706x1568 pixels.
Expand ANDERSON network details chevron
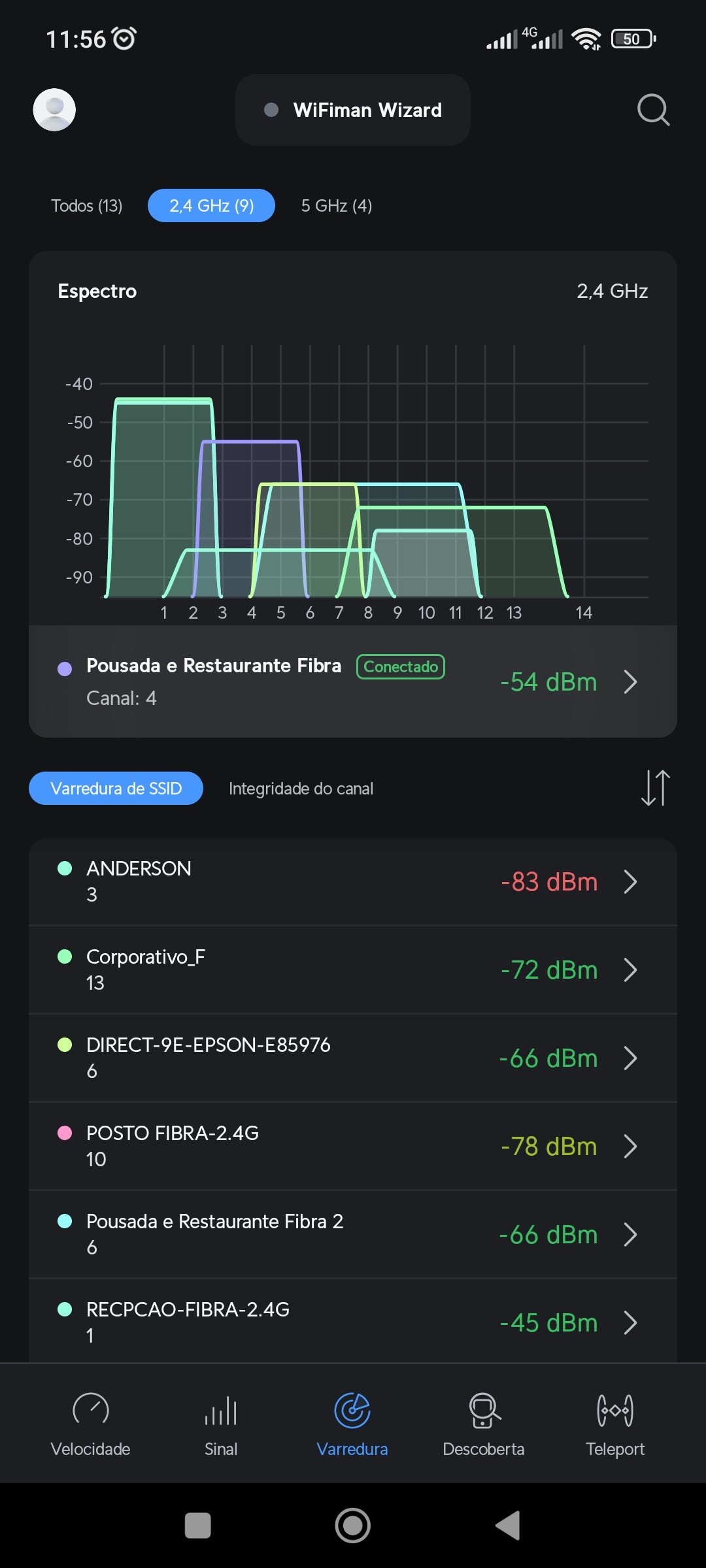coord(630,881)
